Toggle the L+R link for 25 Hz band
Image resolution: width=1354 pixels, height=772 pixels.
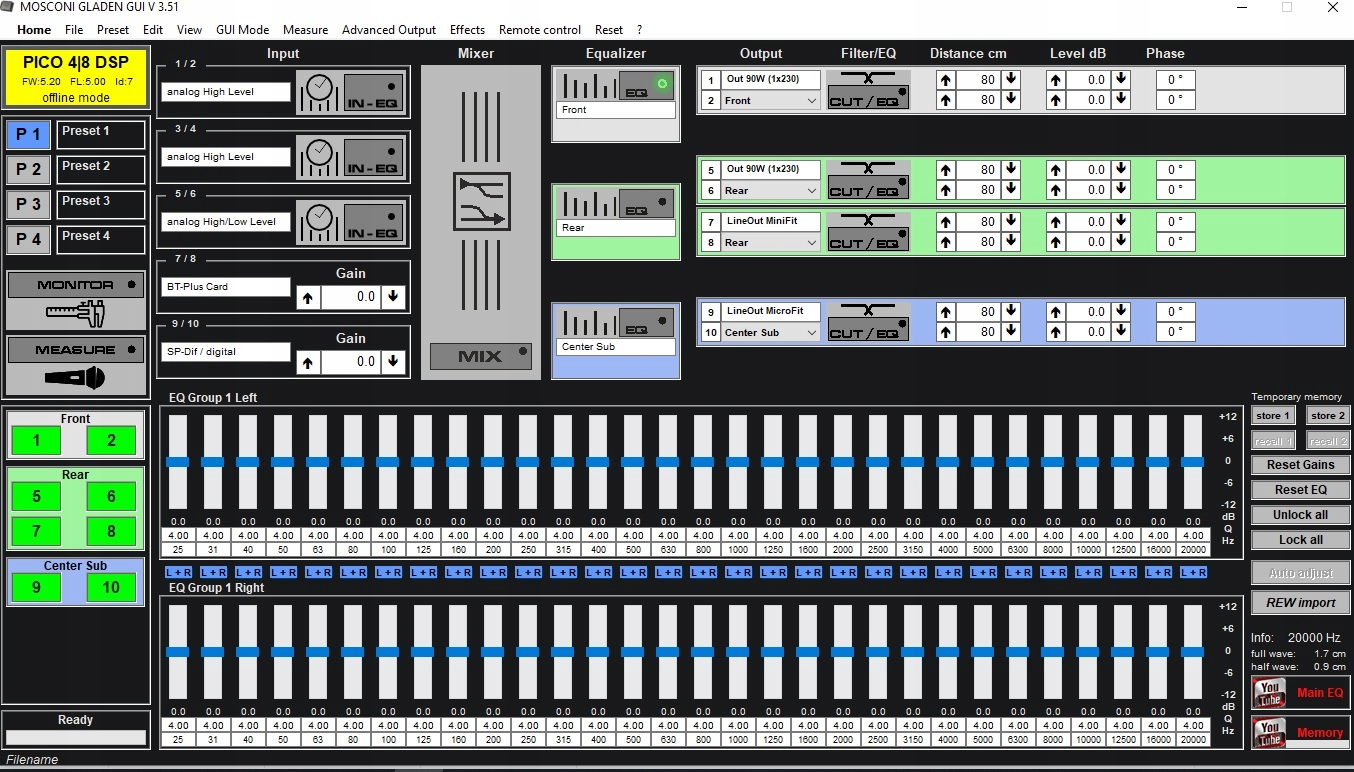(x=178, y=572)
